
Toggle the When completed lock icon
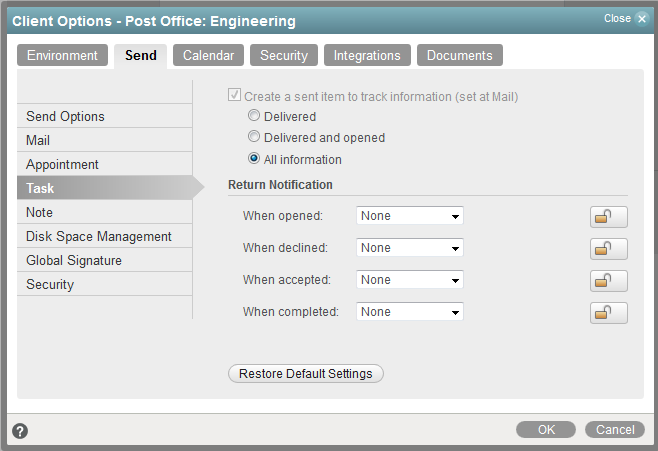click(608, 313)
